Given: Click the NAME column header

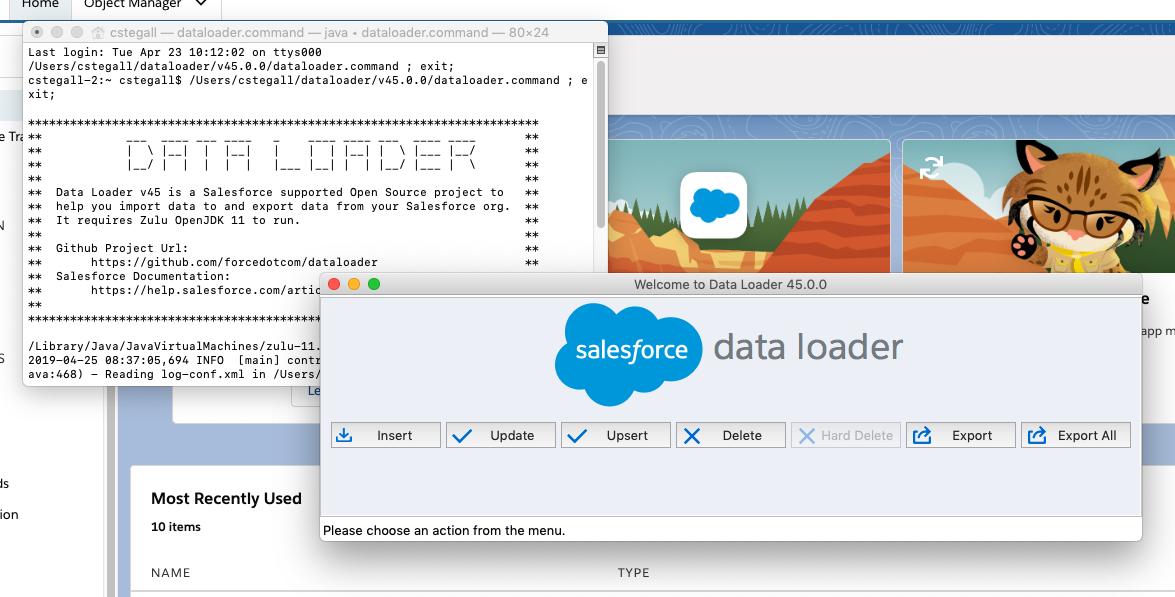Looking at the screenshot, I should [x=170, y=572].
